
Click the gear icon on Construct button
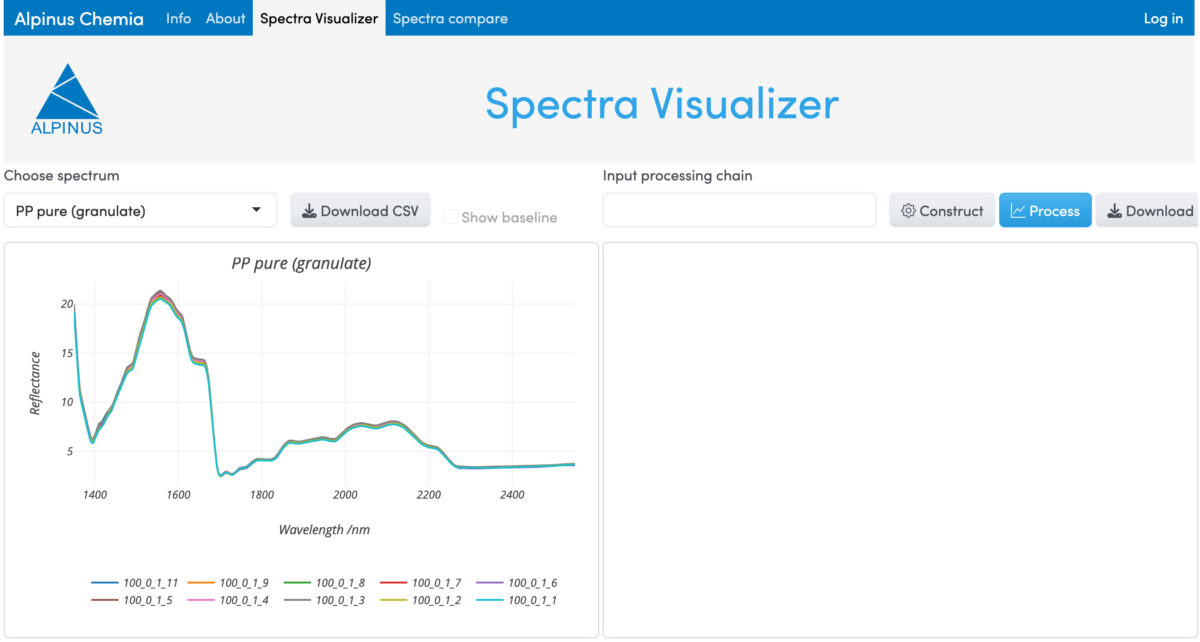click(908, 211)
